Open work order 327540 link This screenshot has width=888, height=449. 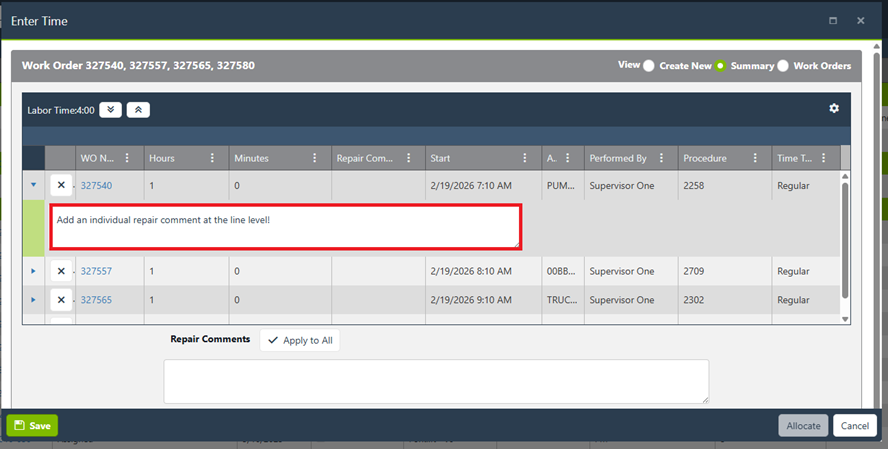pyautogui.click(x=96, y=186)
